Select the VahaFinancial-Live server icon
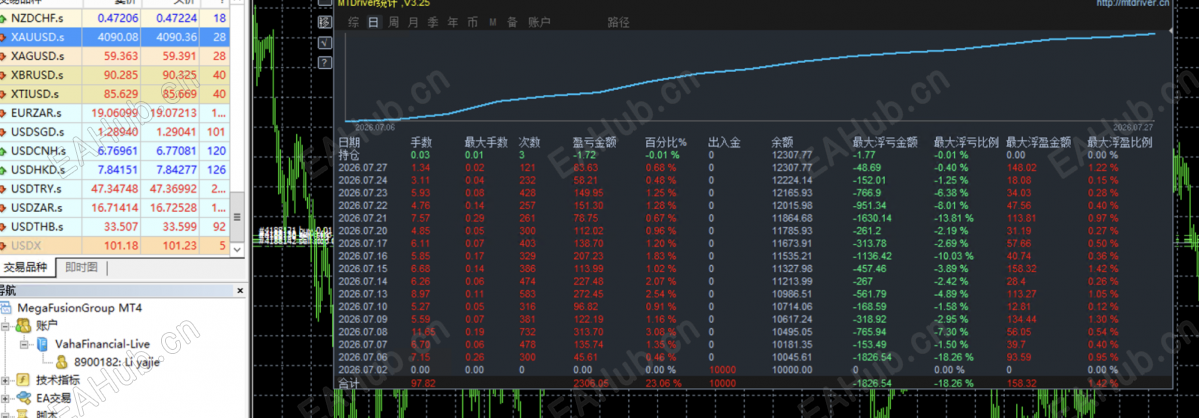This screenshot has height=418, width=1199. point(41,344)
